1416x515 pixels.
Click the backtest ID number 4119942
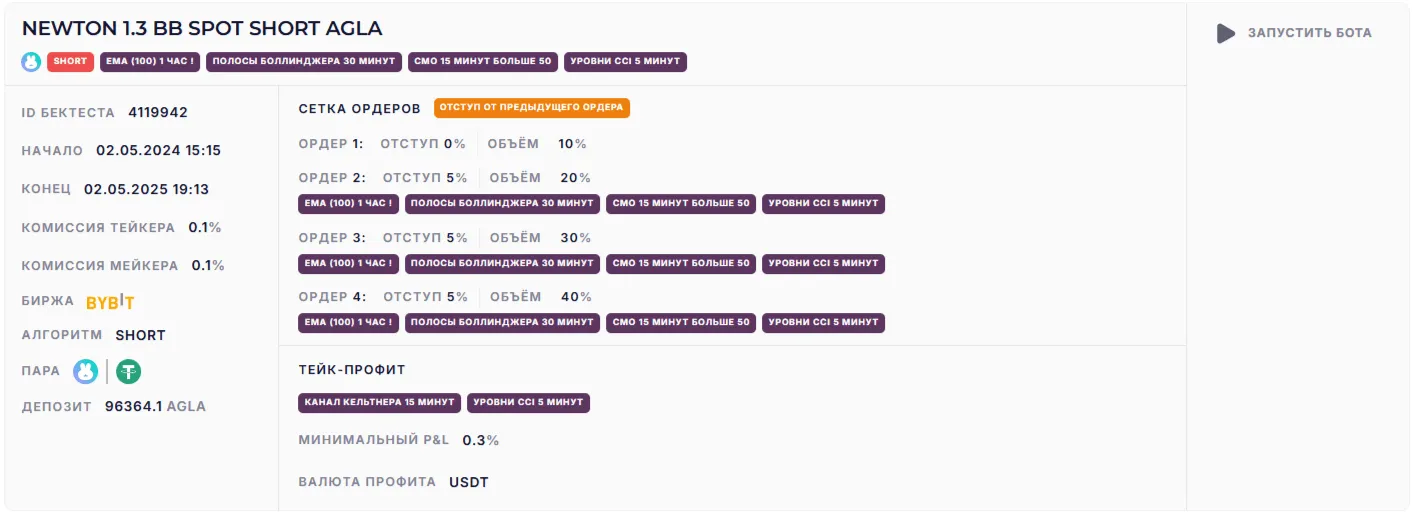tap(158, 113)
